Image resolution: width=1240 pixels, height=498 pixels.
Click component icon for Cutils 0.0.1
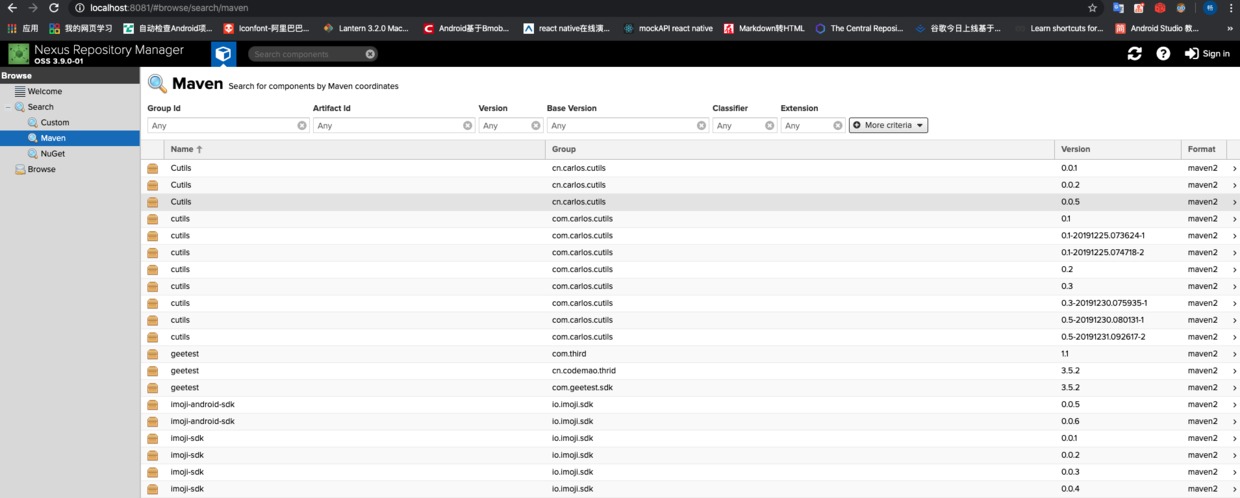click(153, 168)
